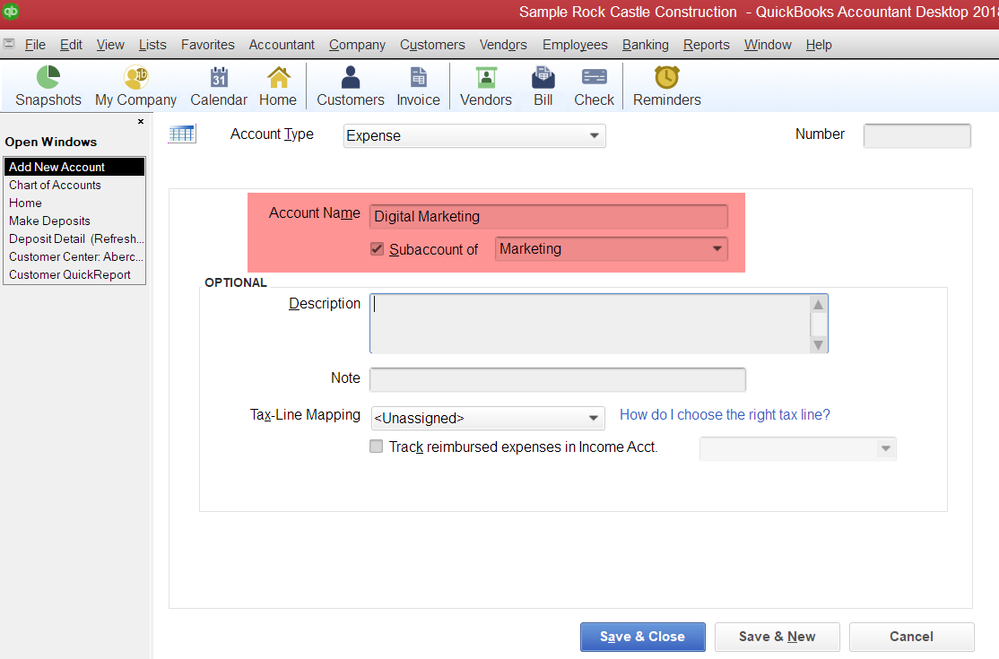Open the Edit menu
999x659 pixels.
(71, 45)
